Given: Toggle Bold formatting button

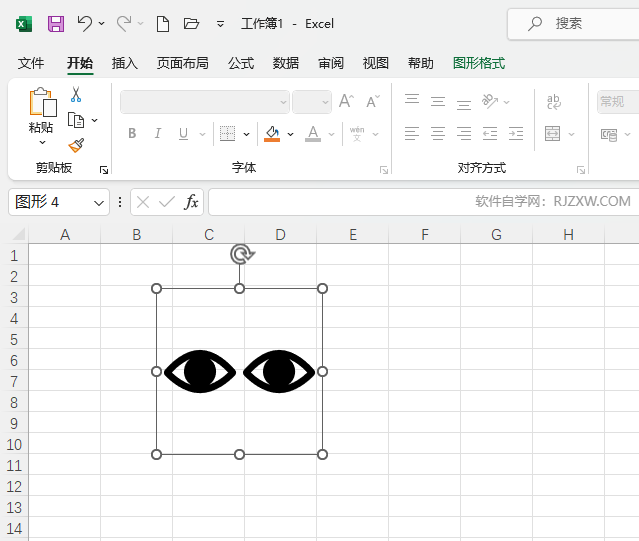Looking at the screenshot, I should (132, 134).
